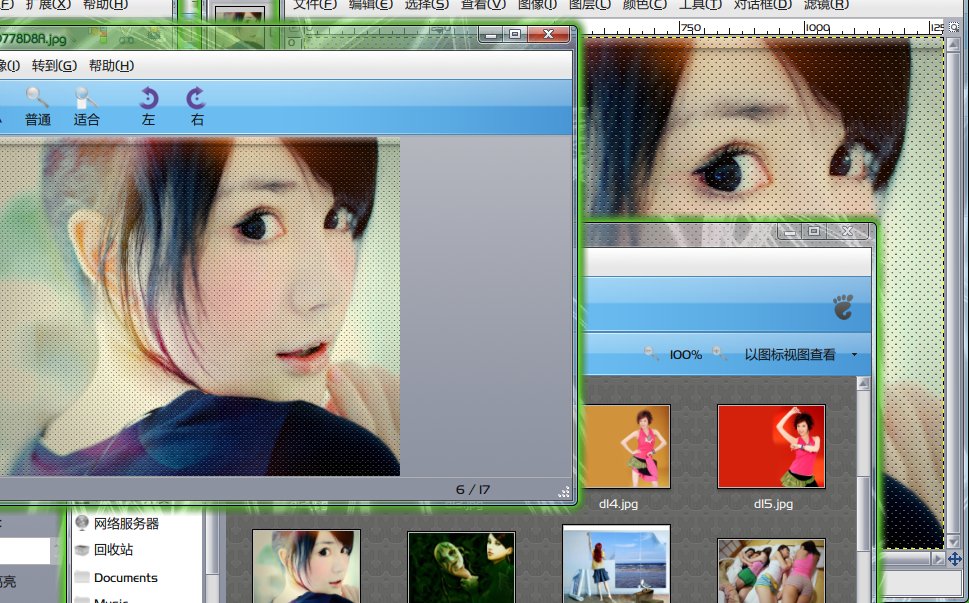Close the file manager window
The height and width of the screenshot is (603, 969).
point(847,232)
